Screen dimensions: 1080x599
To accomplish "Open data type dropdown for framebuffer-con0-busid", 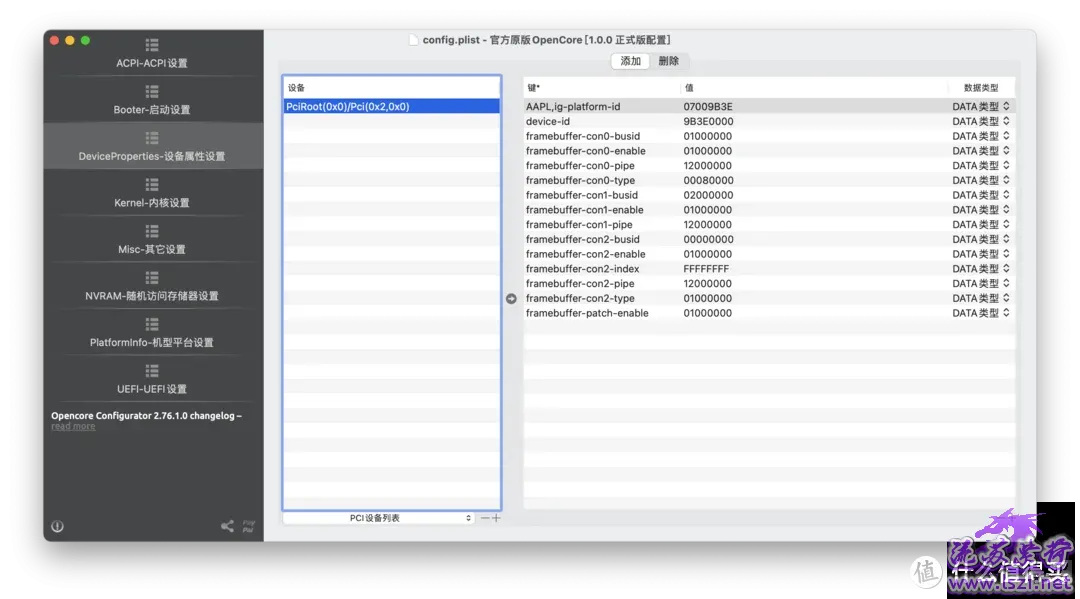I will click(x=981, y=136).
